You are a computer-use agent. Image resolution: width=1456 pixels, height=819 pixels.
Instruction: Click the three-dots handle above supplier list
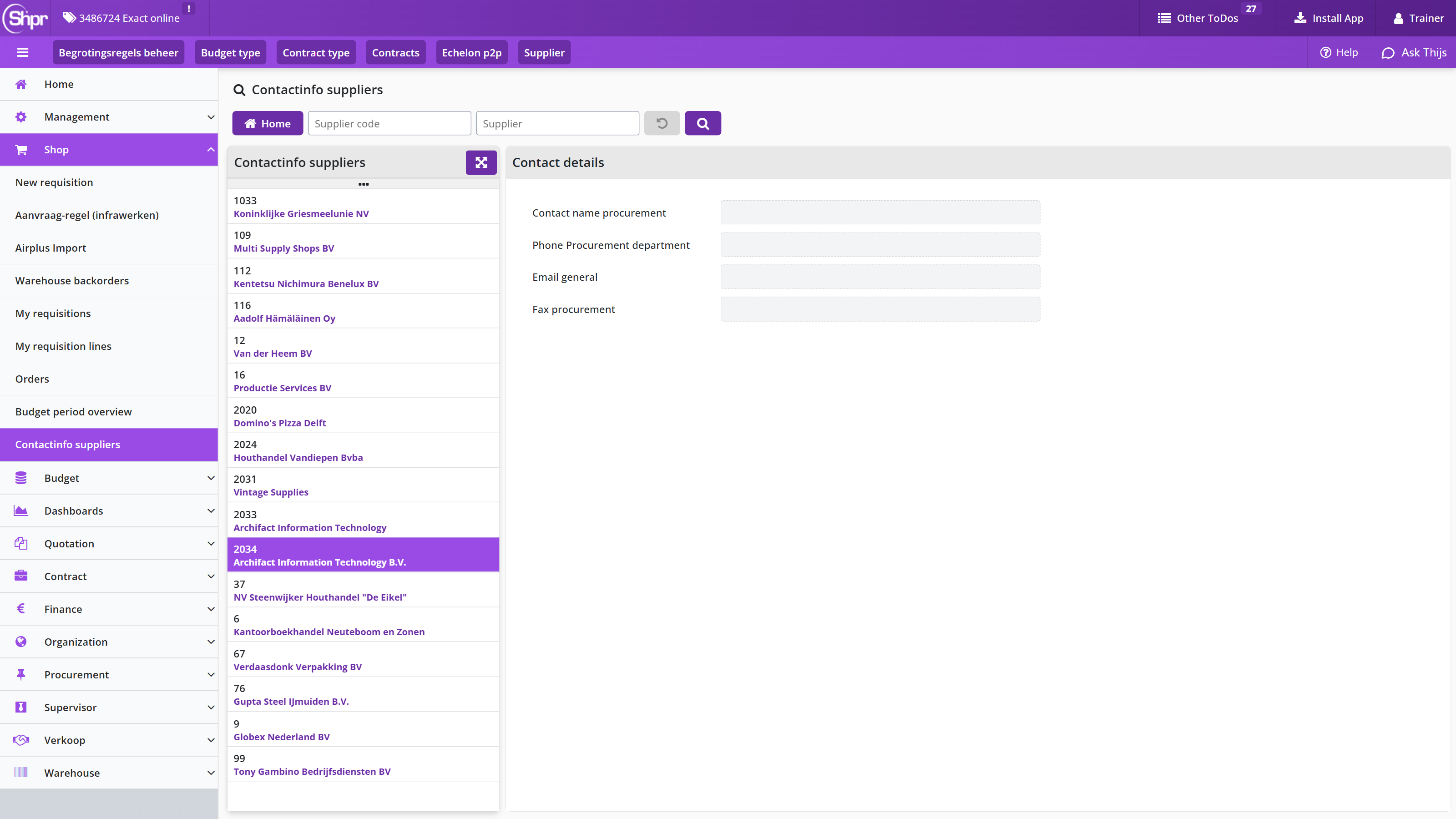click(x=364, y=184)
